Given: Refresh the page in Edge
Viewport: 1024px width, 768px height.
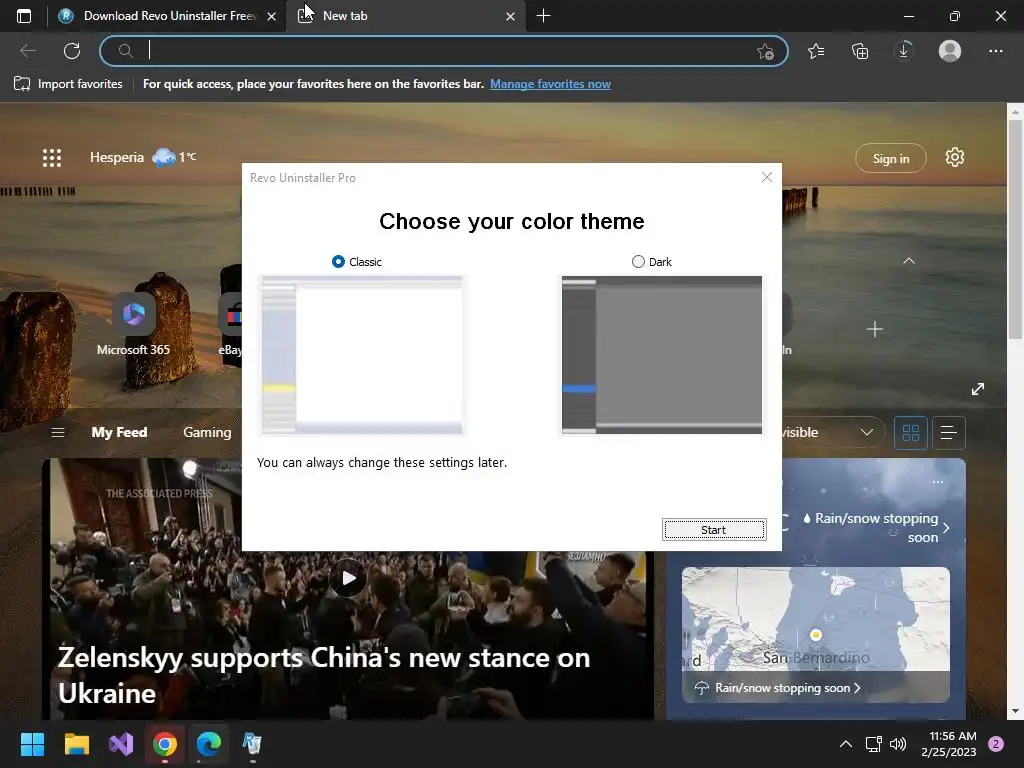Looking at the screenshot, I should click(72, 50).
